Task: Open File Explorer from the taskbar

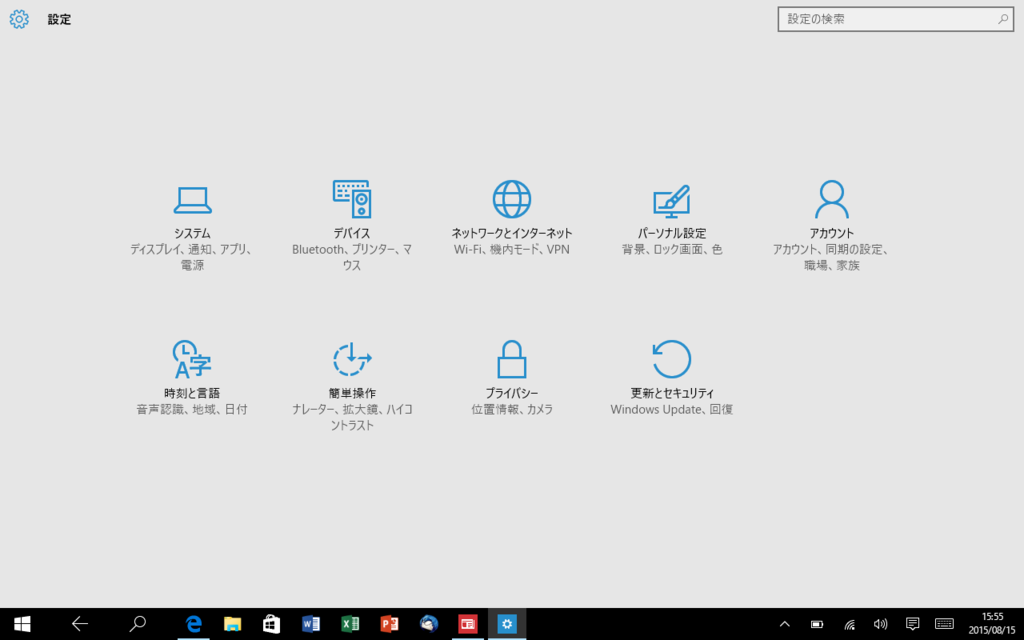Action: [232, 624]
